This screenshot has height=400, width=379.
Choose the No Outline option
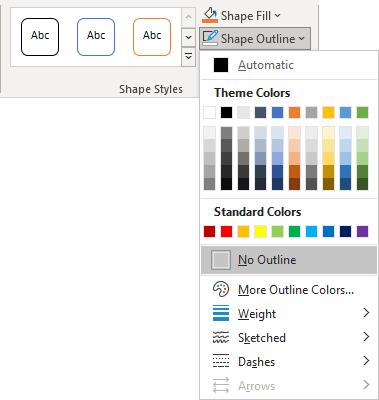289,260
